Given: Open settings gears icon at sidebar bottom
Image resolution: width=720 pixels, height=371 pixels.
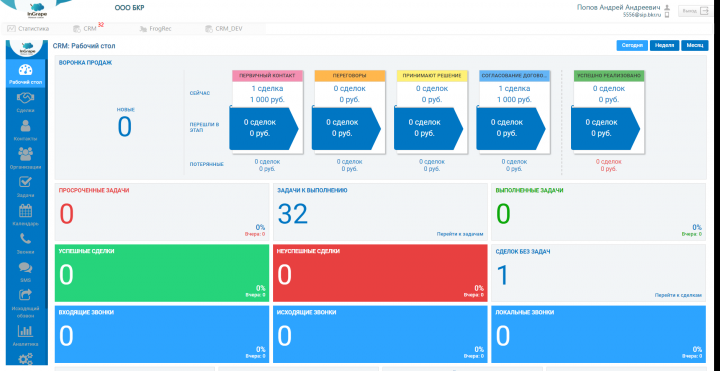Looking at the screenshot, I should [x=25, y=359].
